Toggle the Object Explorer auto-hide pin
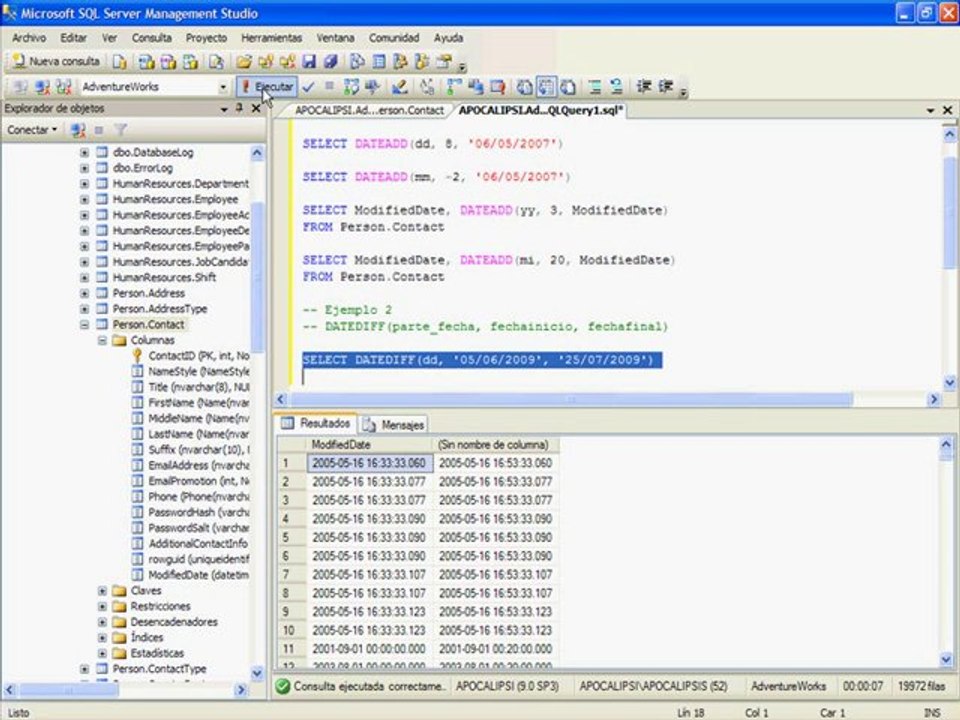The width and height of the screenshot is (960, 720). point(239,108)
